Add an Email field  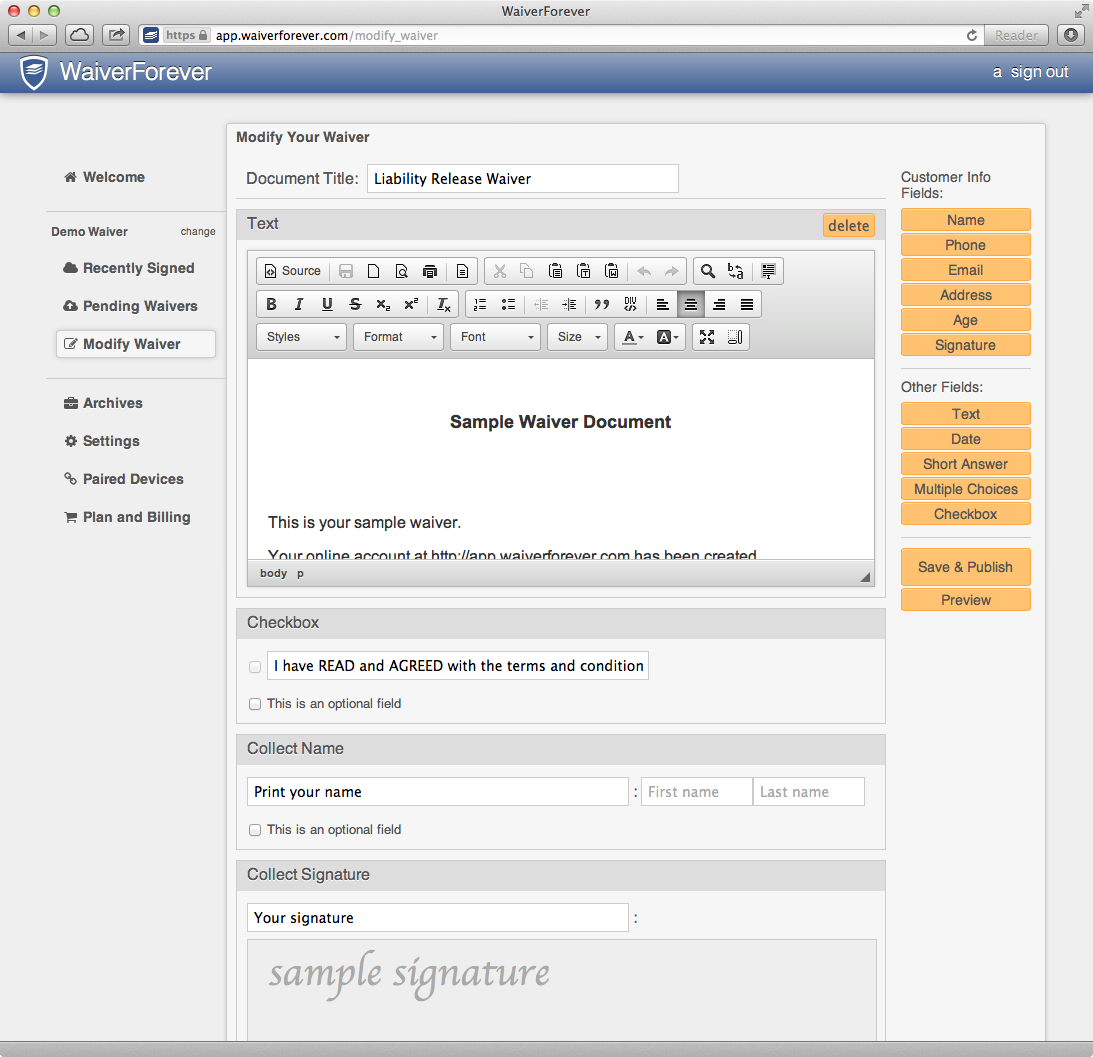click(x=965, y=271)
